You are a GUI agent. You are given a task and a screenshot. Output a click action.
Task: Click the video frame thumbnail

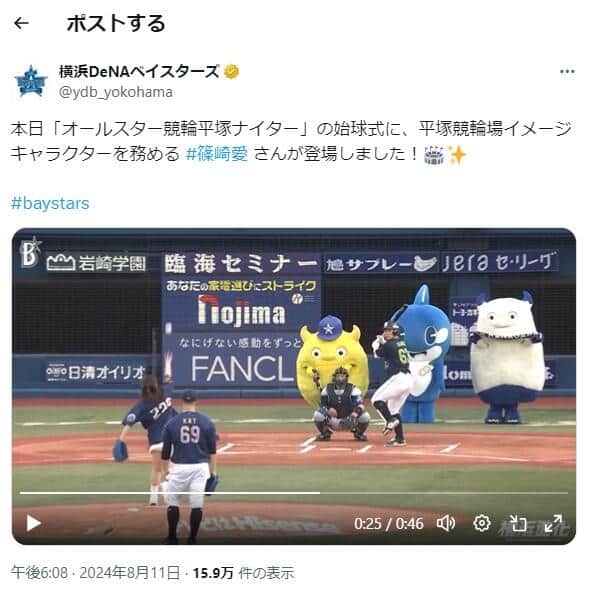tap(294, 386)
